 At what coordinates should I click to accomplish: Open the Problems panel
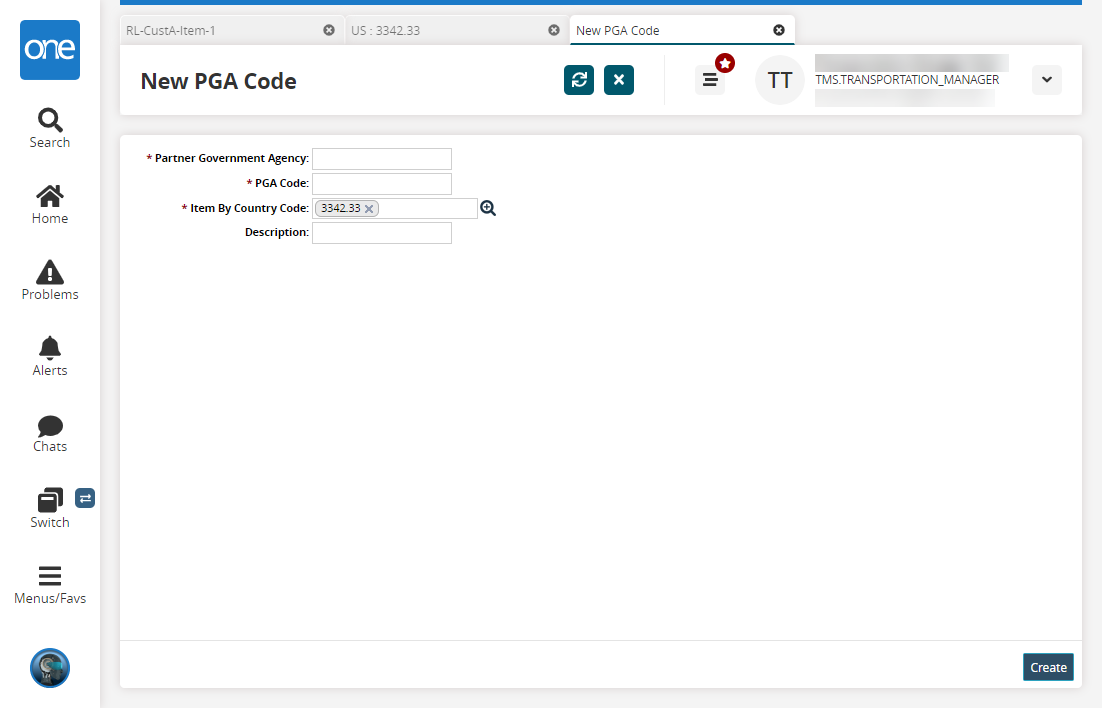point(50,281)
